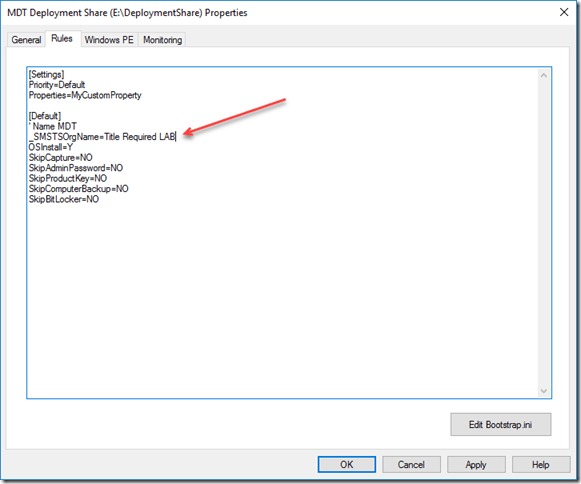Click the [Default] section header line
The width and height of the screenshot is (581, 484).
coord(45,116)
